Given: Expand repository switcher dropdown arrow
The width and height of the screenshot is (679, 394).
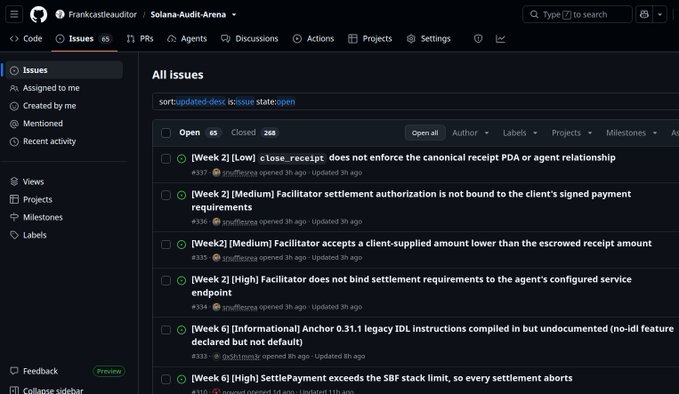Looking at the screenshot, I should tap(234, 14).
